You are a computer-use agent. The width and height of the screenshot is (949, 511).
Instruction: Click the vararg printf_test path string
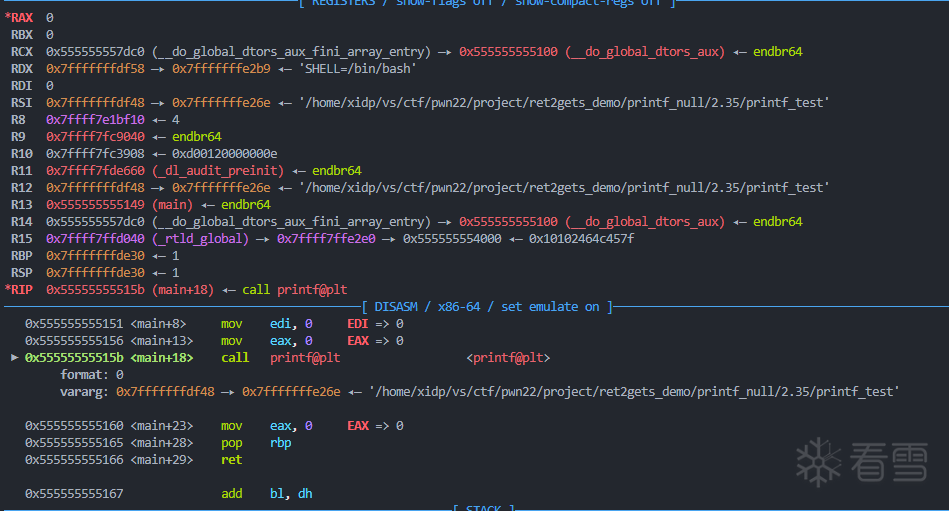(x=634, y=391)
